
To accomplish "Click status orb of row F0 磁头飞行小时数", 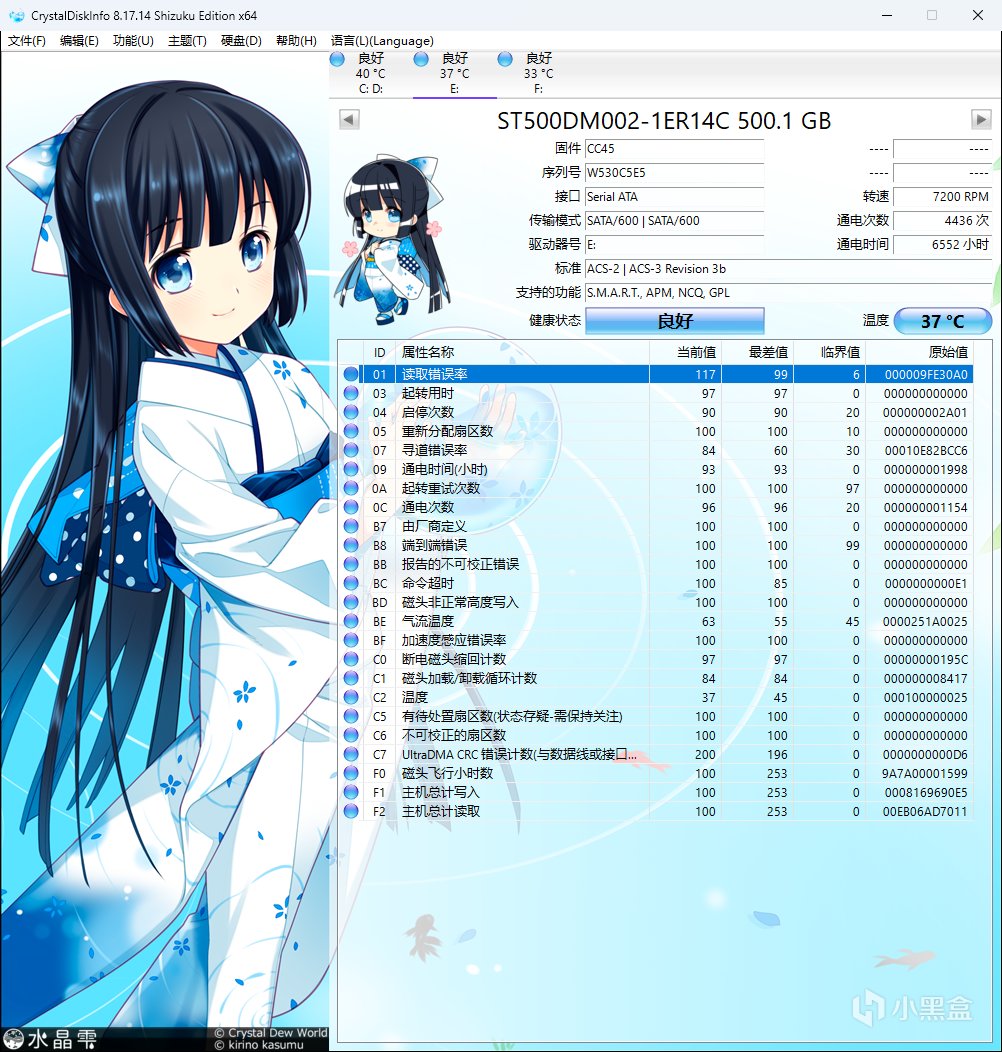I will [x=351, y=774].
